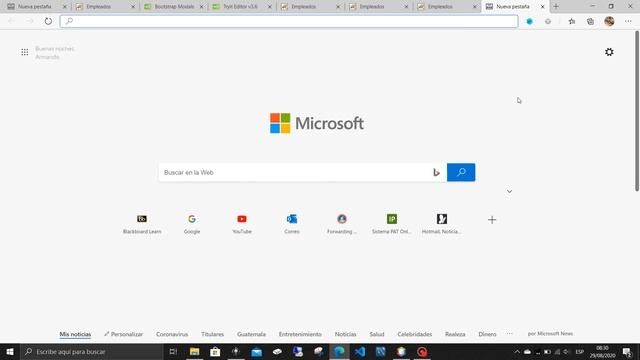Open the taskbar clock and date

coord(602,351)
